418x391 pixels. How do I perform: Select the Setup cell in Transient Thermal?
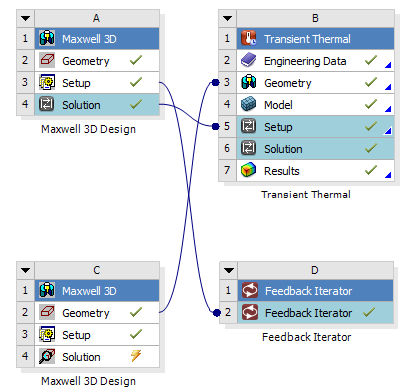(x=315, y=127)
